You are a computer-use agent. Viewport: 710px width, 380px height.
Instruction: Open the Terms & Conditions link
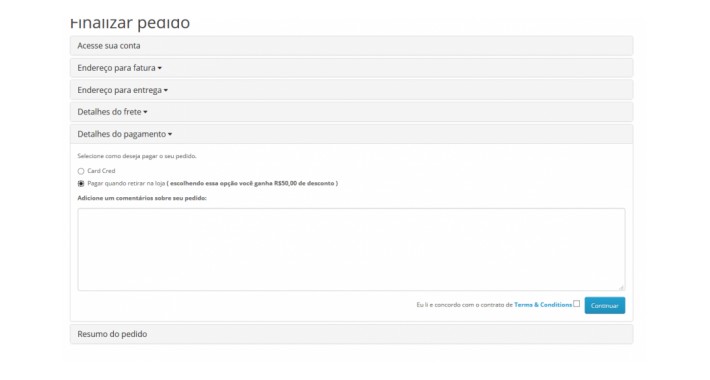543,305
